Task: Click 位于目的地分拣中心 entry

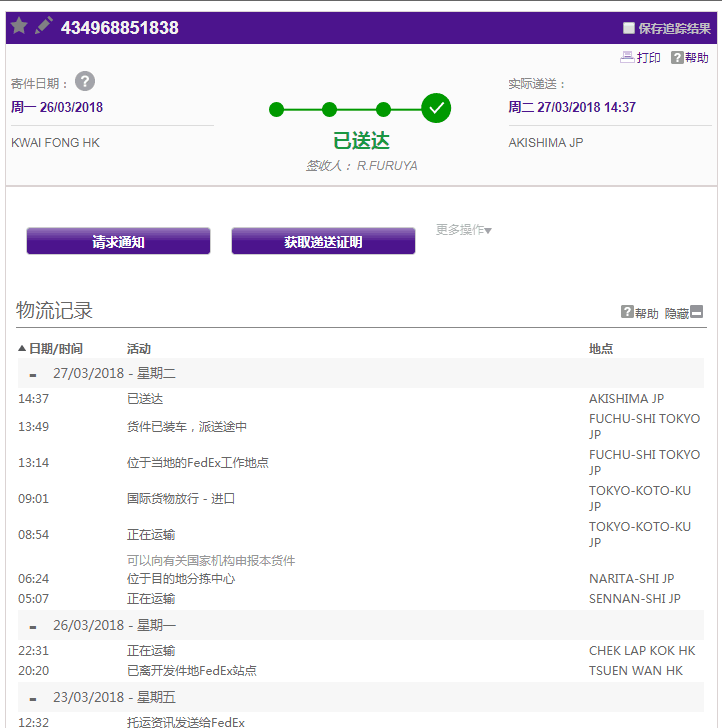Action: pyautogui.click(x=181, y=578)
